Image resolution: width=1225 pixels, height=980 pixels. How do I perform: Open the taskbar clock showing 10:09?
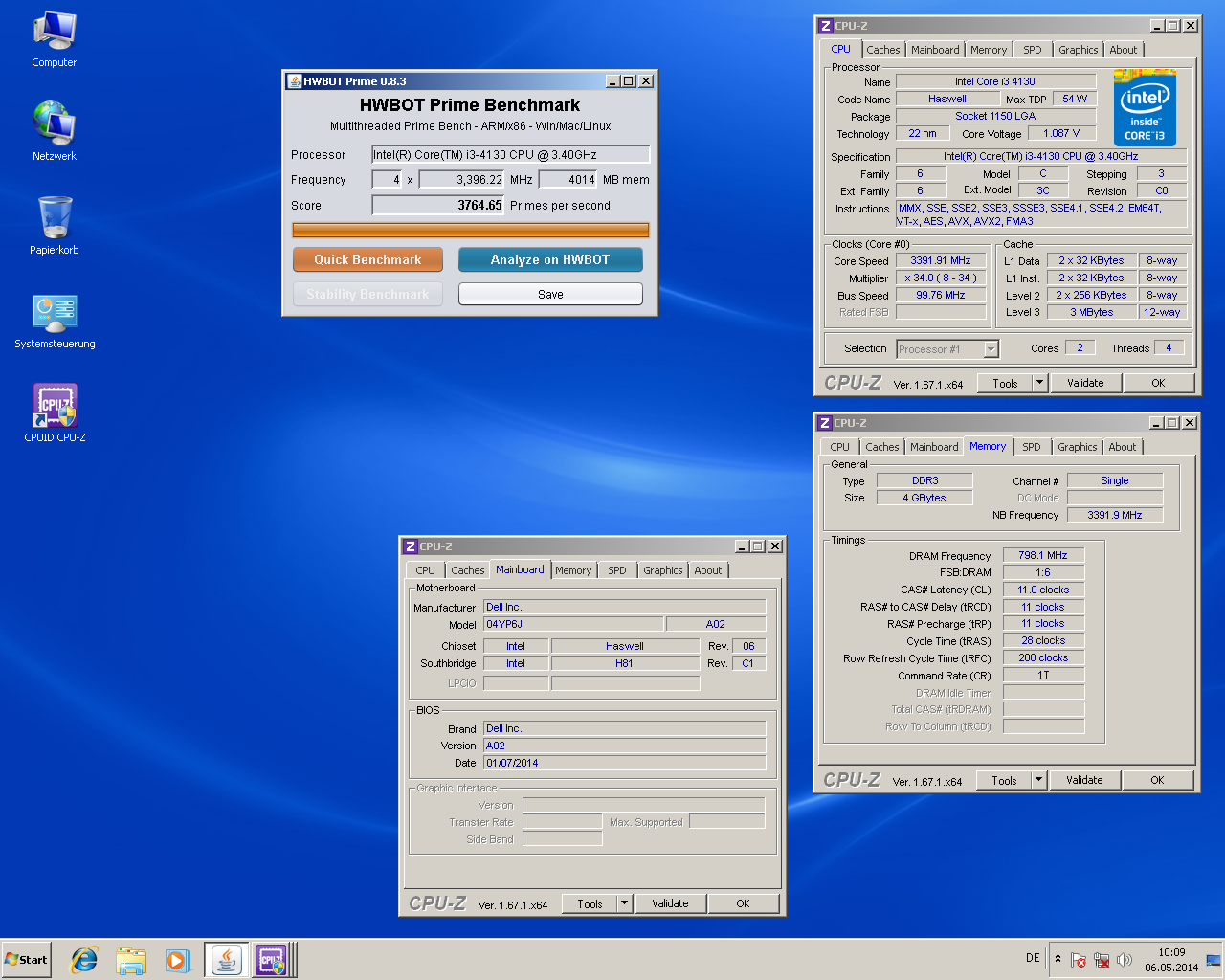[1171, 960]
